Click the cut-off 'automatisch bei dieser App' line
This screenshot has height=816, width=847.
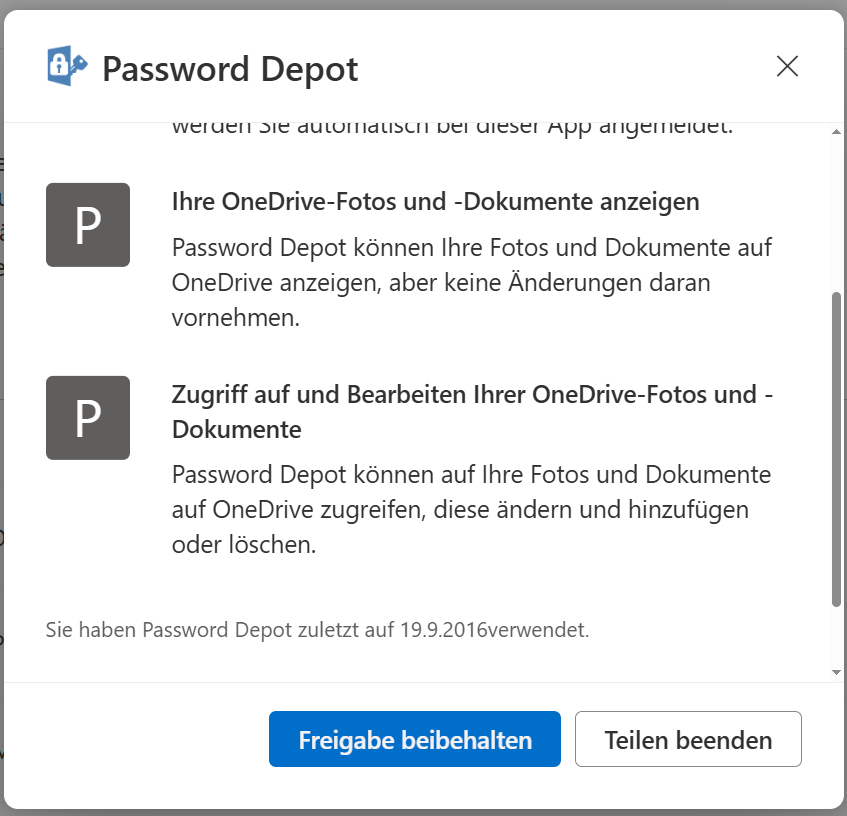click(x=452, y=129)
